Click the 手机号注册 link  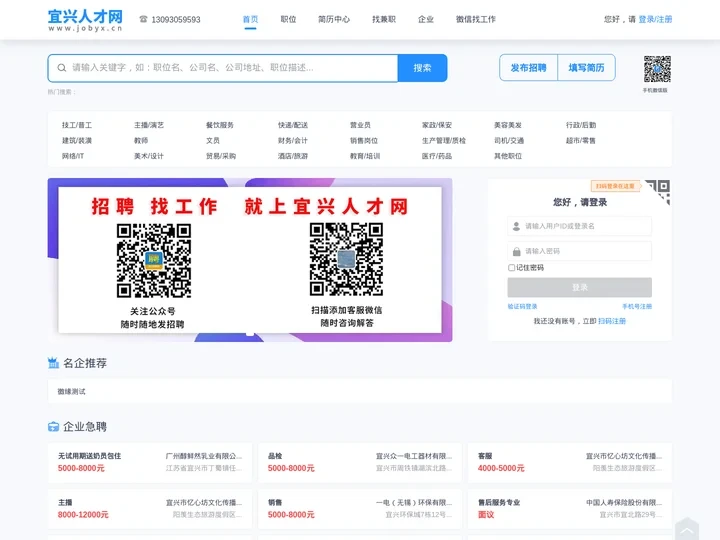click(x=637, y=306)
